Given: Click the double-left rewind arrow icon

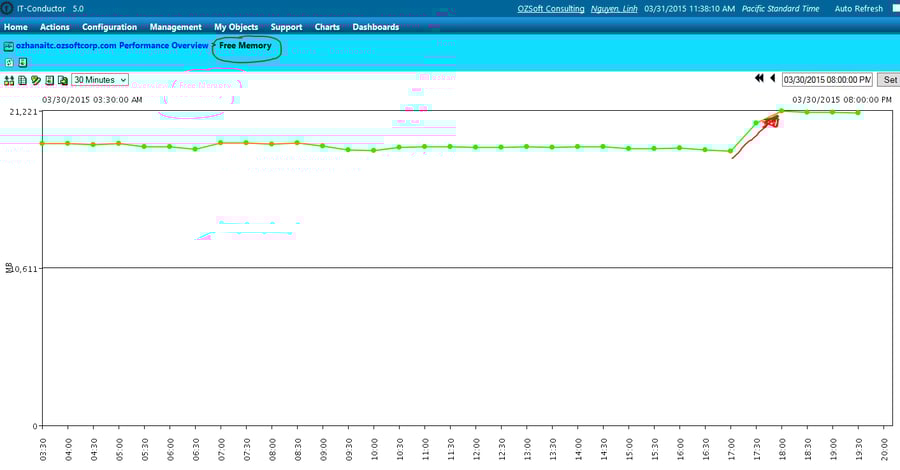Looking at the screenshot, I should 759,78.
